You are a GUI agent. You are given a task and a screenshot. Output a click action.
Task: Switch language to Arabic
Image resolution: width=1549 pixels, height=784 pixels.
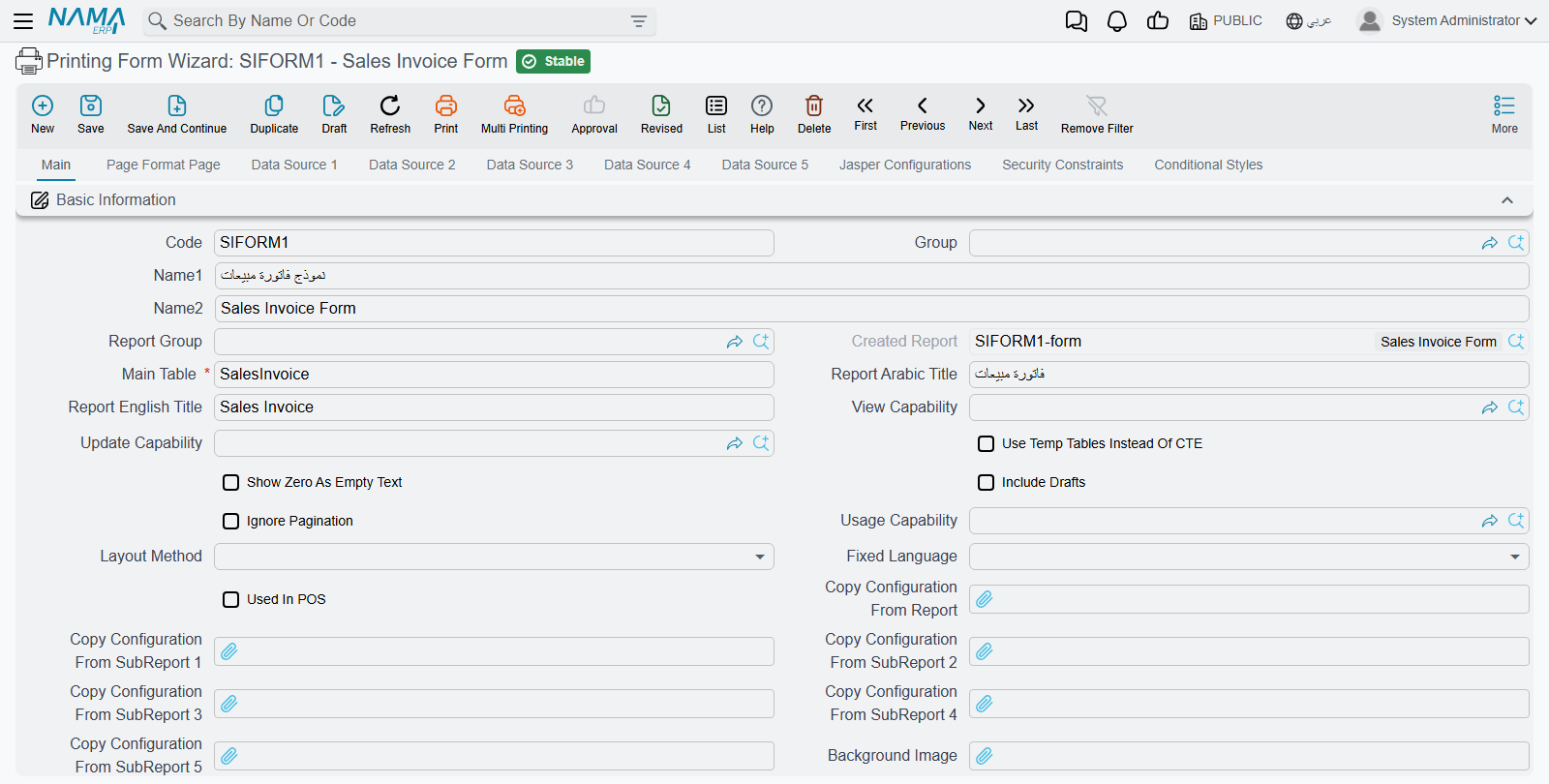[1309, 20]
